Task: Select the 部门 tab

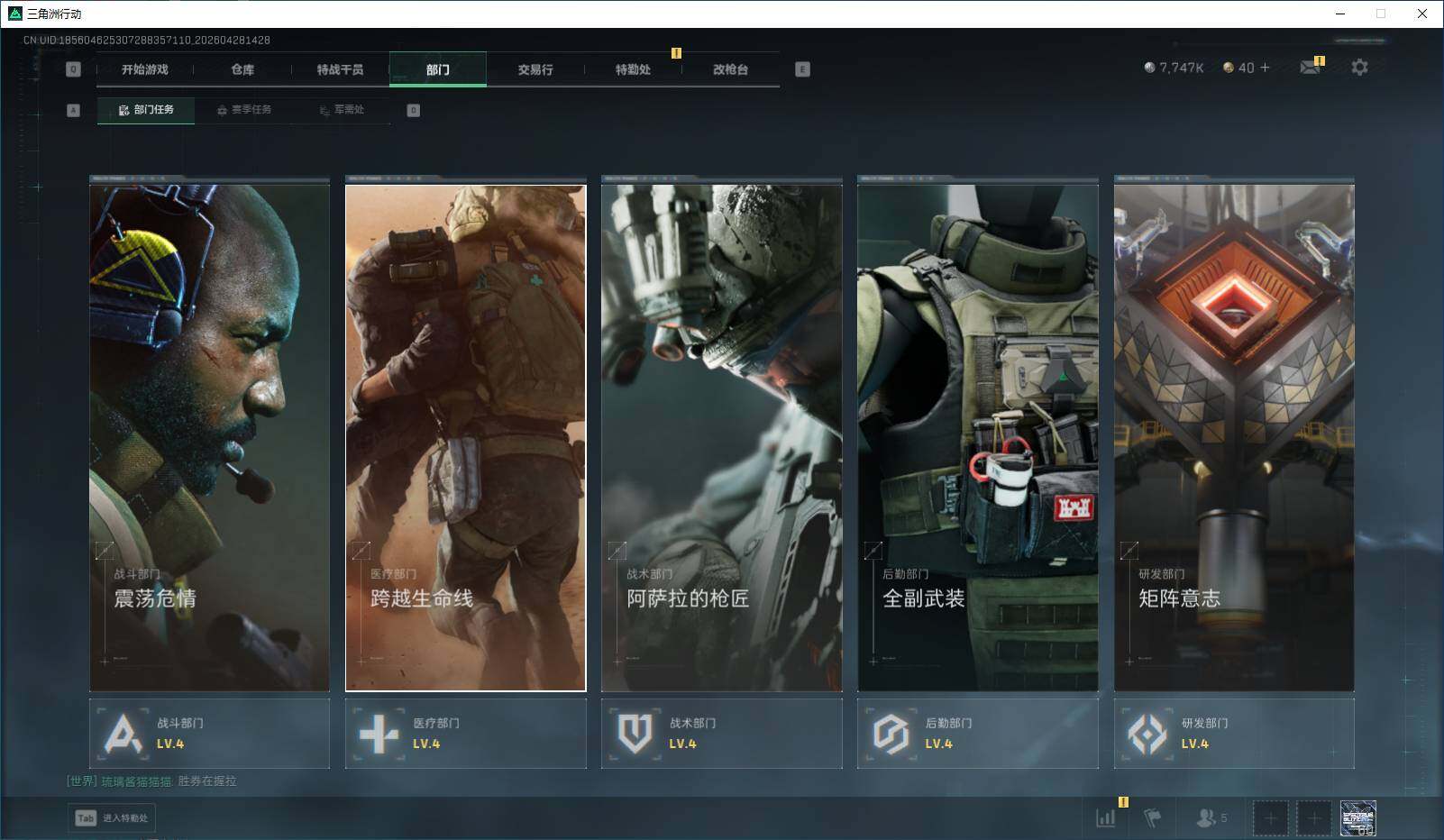Action: coord(438,69)
